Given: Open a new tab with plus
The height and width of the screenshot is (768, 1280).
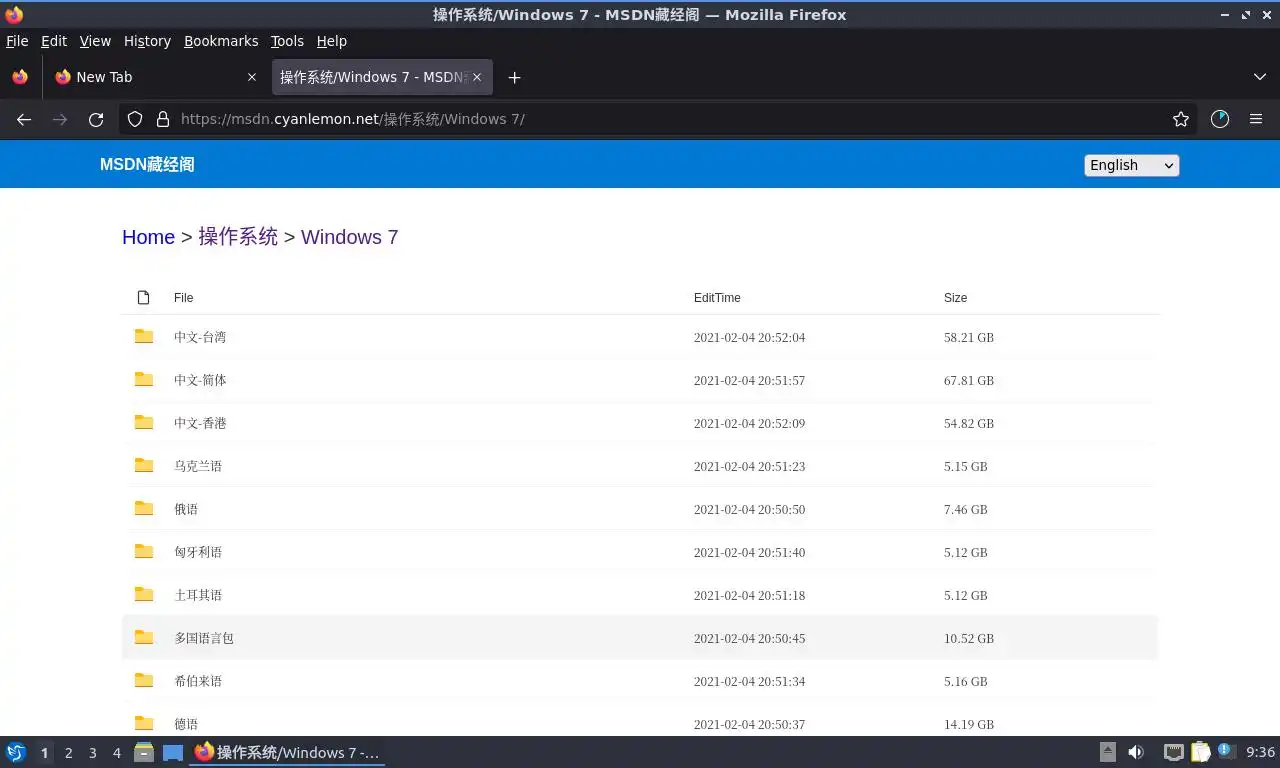Looking at the screenshot, I should [514, 77].
